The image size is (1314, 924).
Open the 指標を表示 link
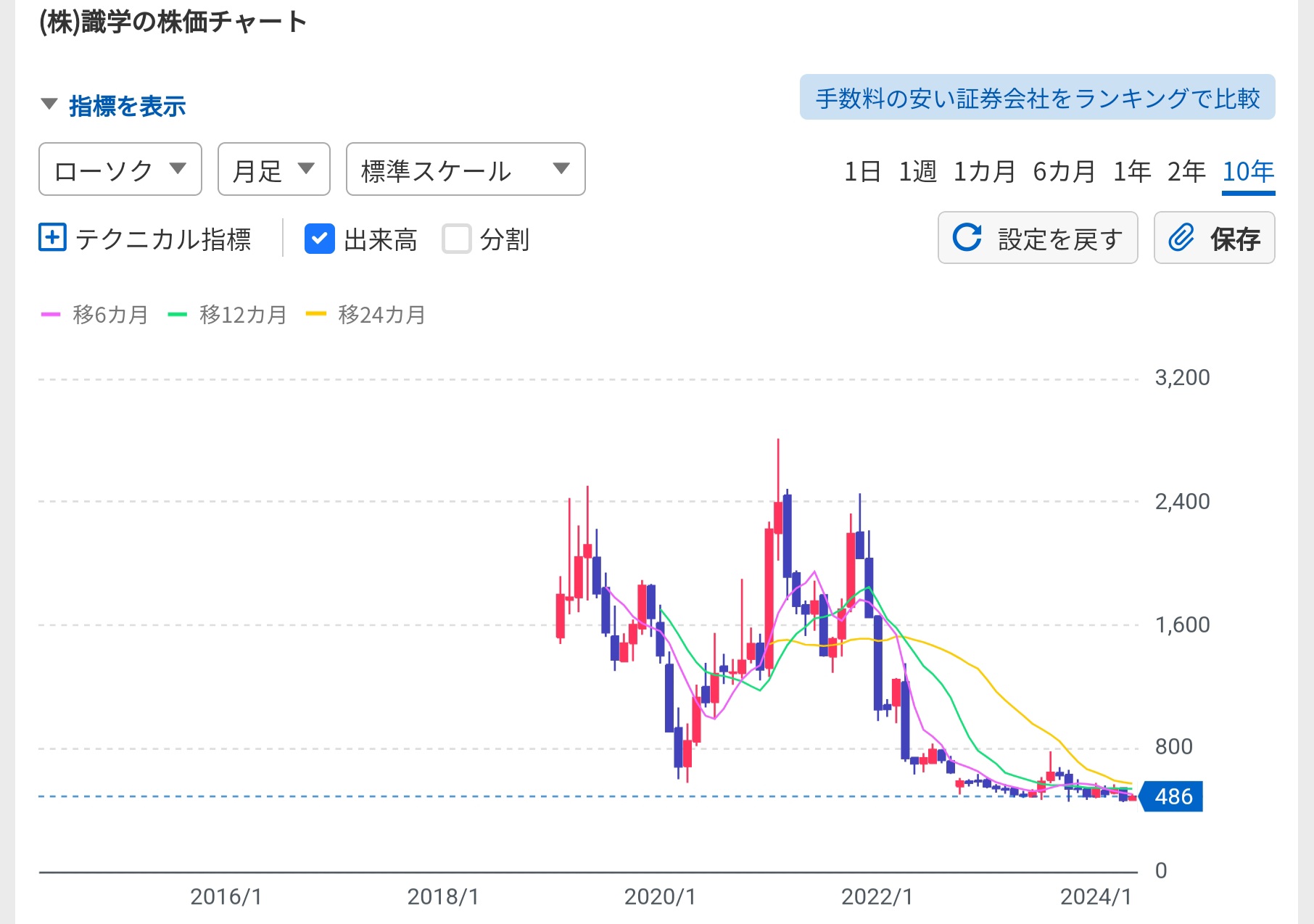(128, 106)
